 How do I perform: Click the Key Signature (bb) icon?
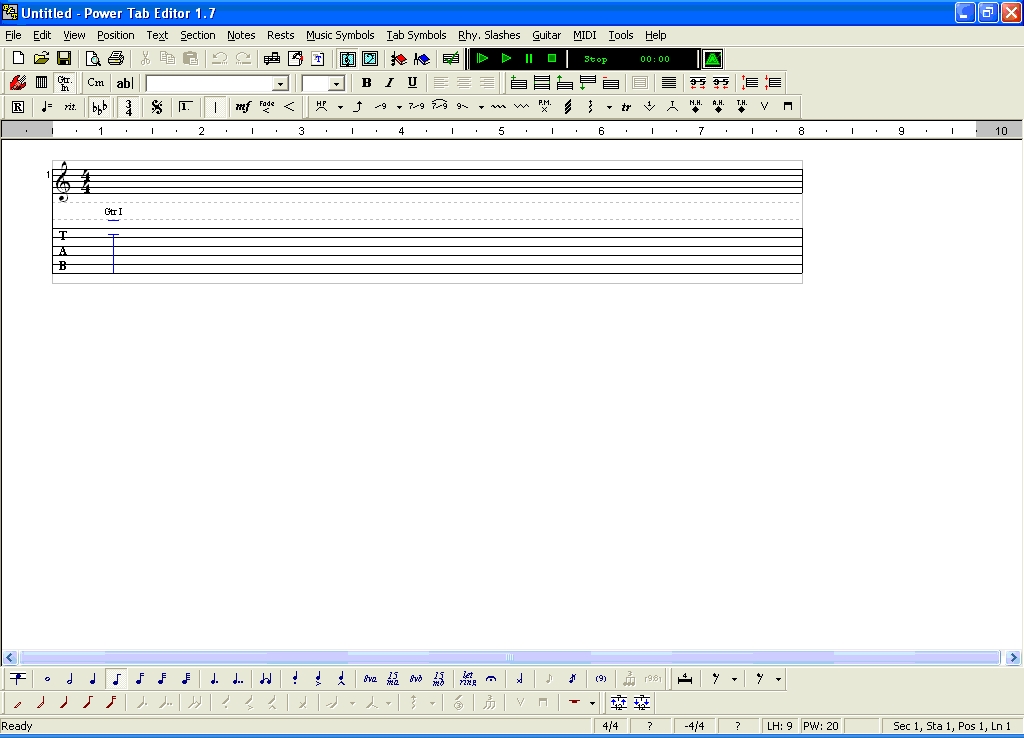pyautogui.click(x=98, y=106)
